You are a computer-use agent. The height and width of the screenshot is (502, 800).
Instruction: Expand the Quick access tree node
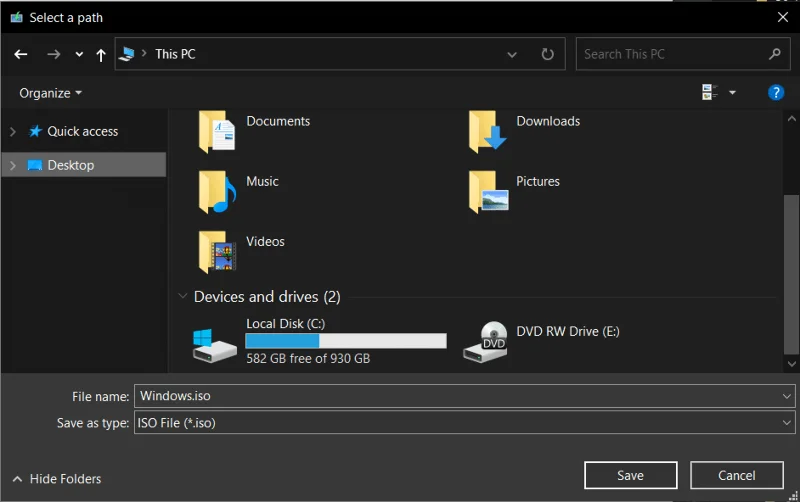(x=13, y=132)
